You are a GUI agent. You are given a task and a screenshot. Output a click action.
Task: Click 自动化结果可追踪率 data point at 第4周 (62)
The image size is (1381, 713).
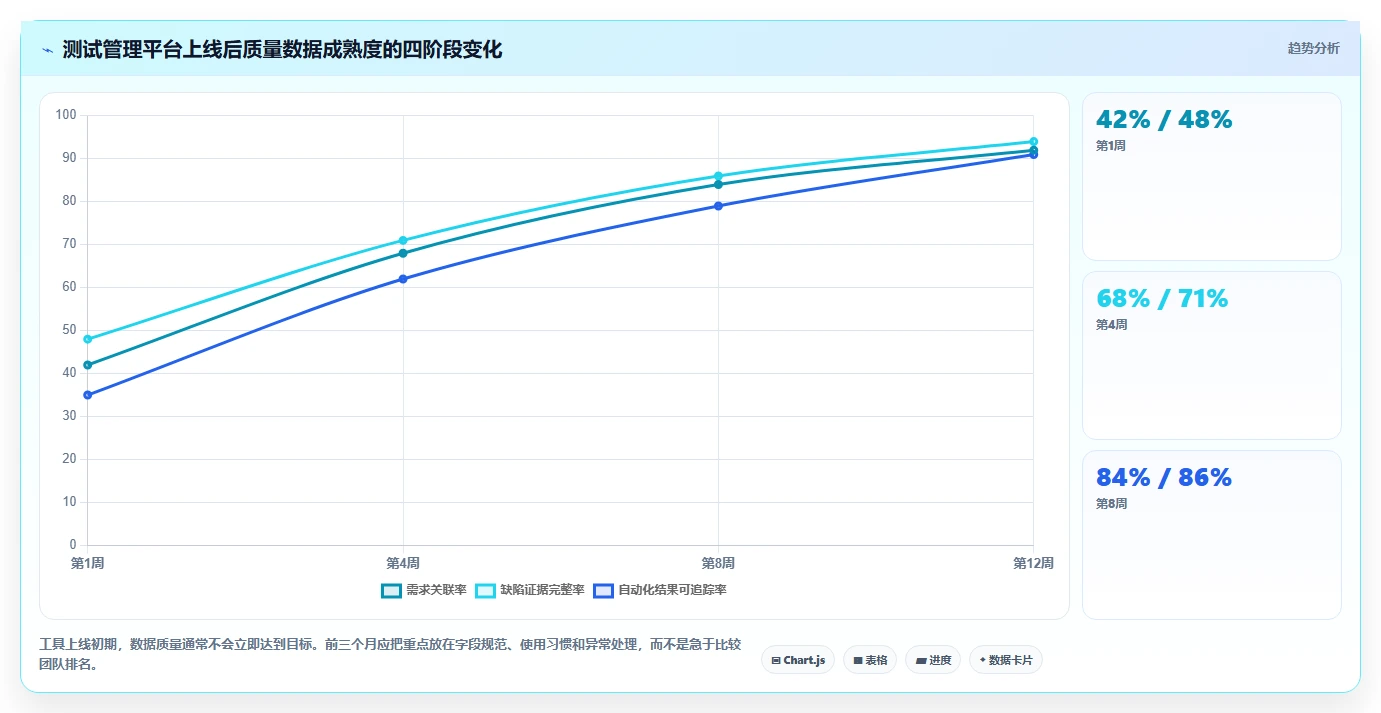tap(403, 279)
